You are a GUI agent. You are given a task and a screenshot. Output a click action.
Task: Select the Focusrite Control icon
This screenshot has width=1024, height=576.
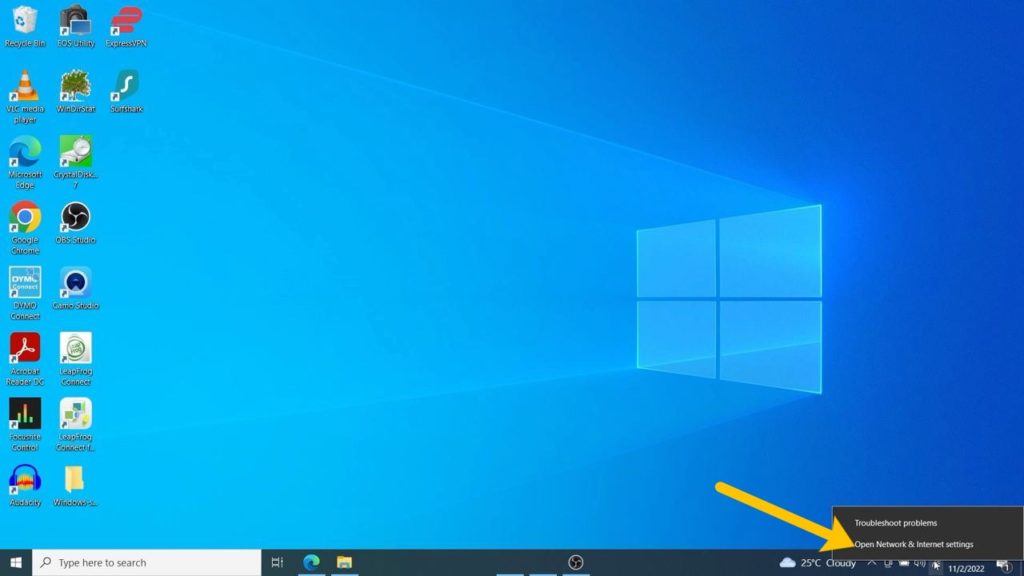point(25,424)
